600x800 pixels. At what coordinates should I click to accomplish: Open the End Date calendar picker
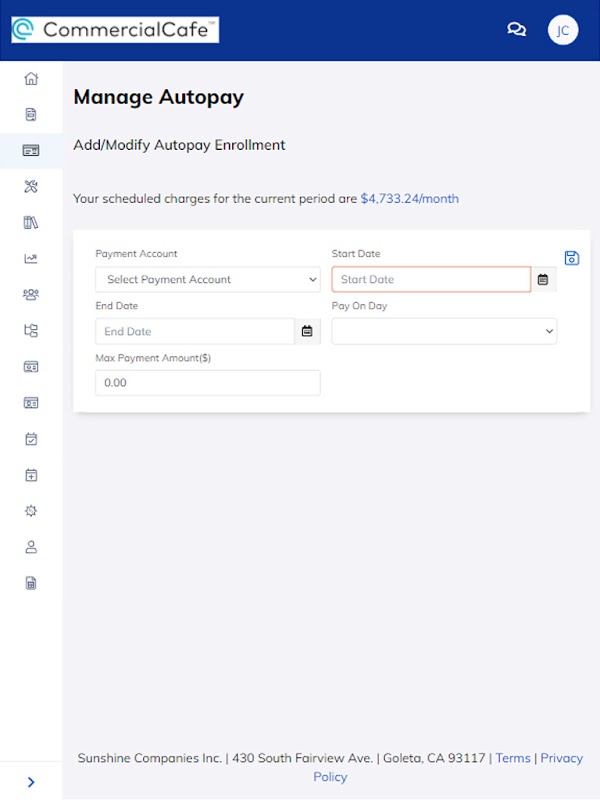307,331
